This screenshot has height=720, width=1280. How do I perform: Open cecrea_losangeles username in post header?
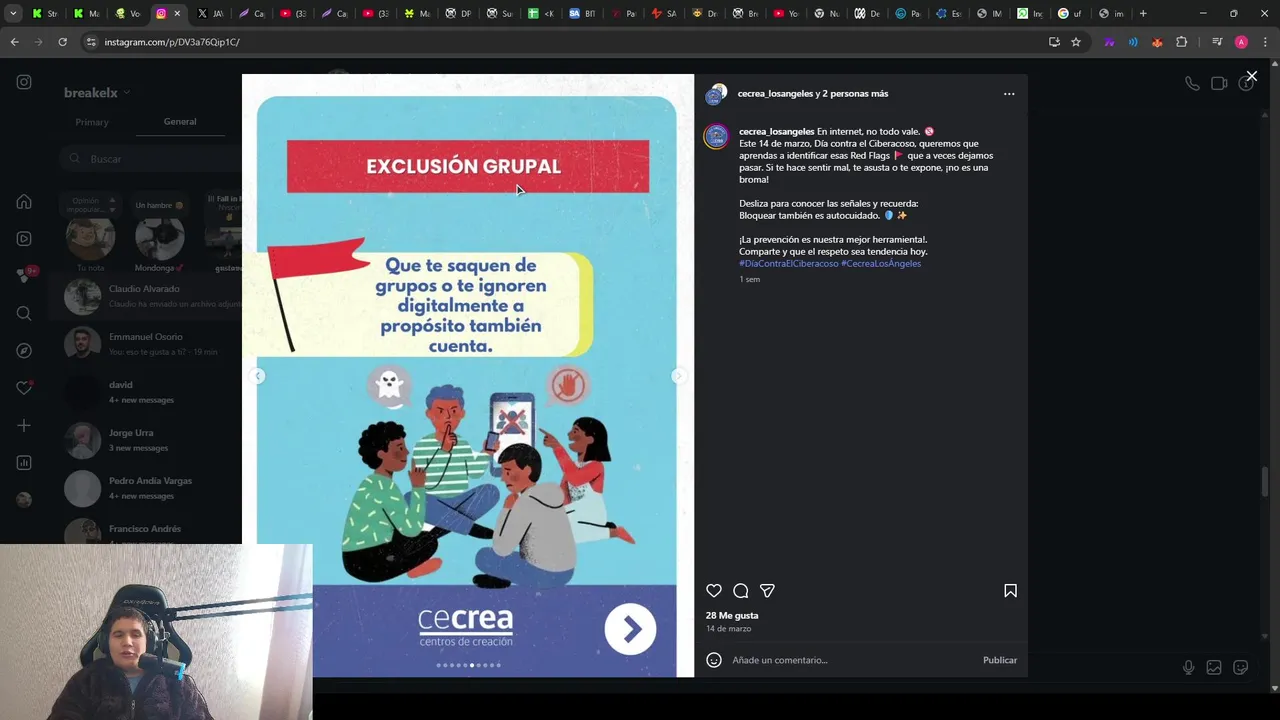(x=776, y=94)
